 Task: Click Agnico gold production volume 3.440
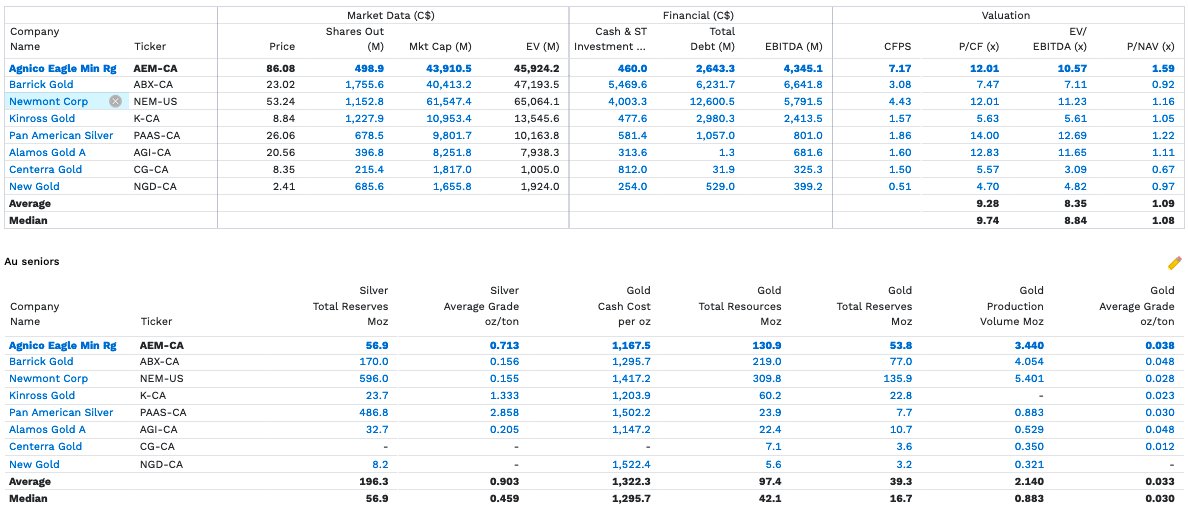[x=1029, y=345]
